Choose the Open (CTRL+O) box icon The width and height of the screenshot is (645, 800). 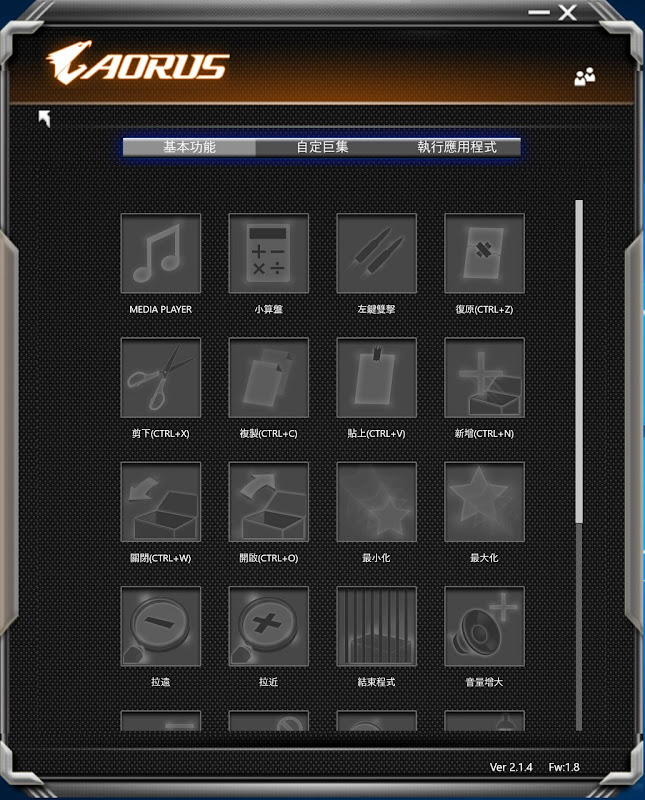coord(268,502)
